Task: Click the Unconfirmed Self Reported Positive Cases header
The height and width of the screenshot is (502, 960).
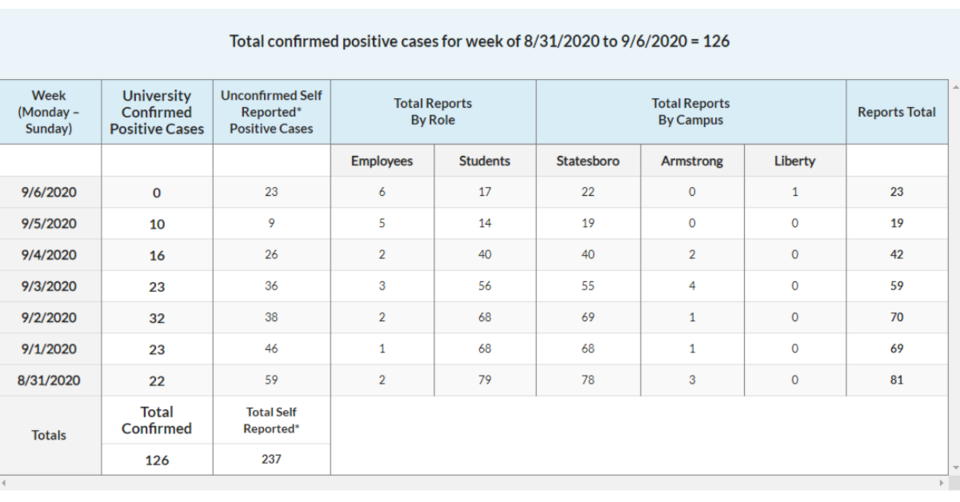Action: click(271, 112)
